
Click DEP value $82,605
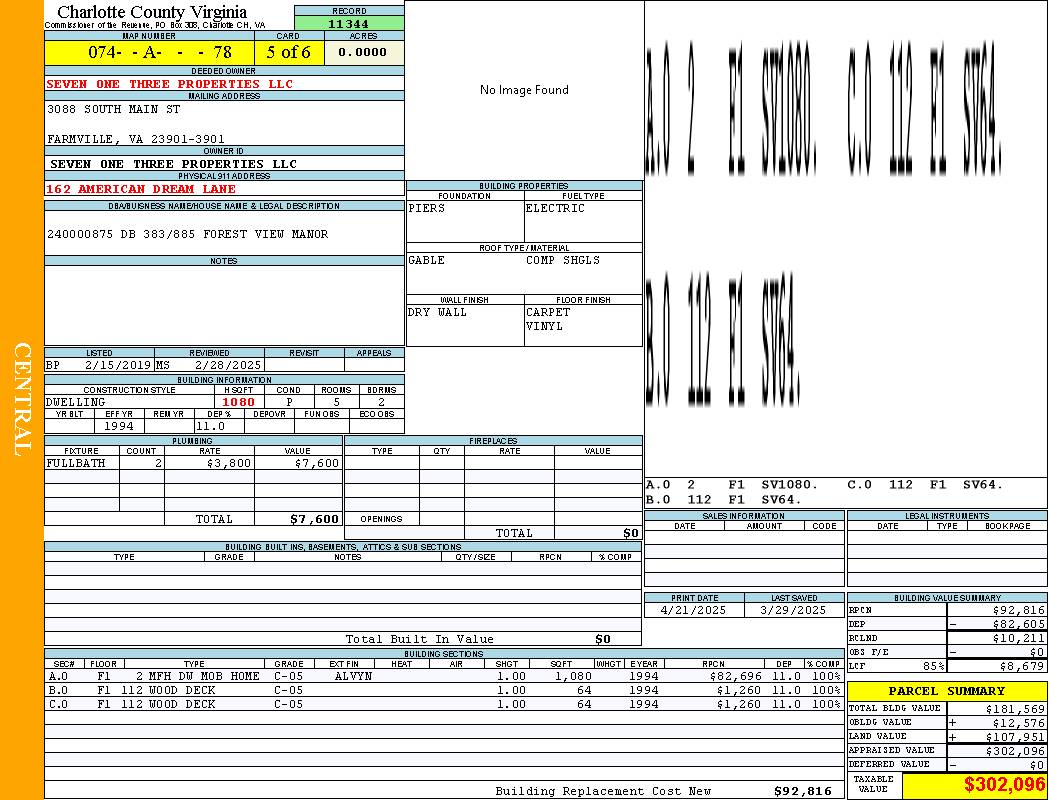(x=1019, y=625)
